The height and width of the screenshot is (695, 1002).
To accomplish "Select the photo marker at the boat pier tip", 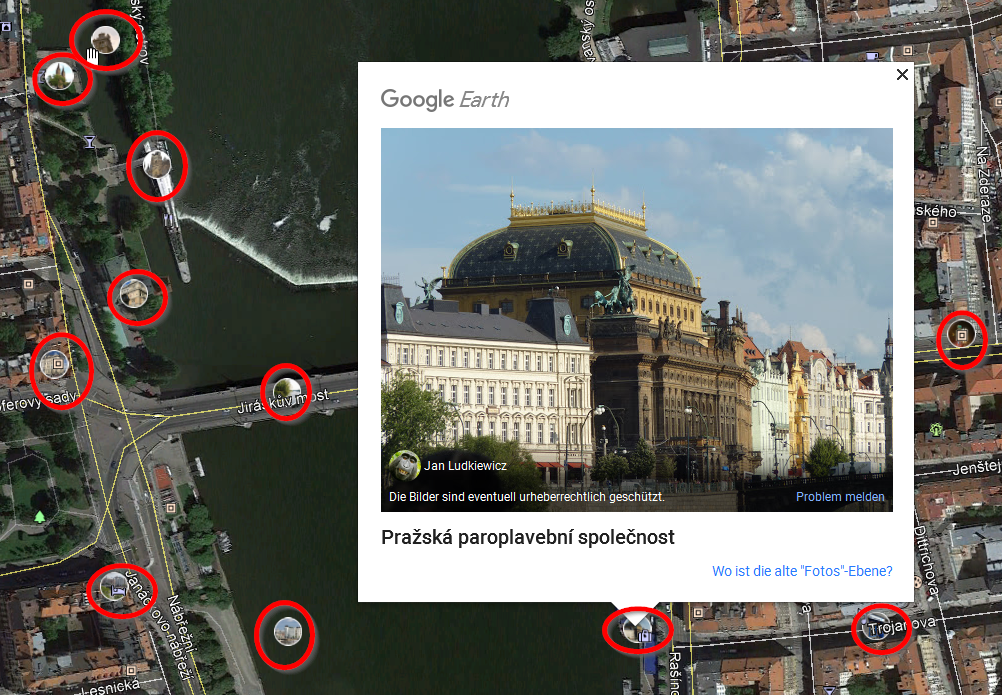I will click(157, 165).
